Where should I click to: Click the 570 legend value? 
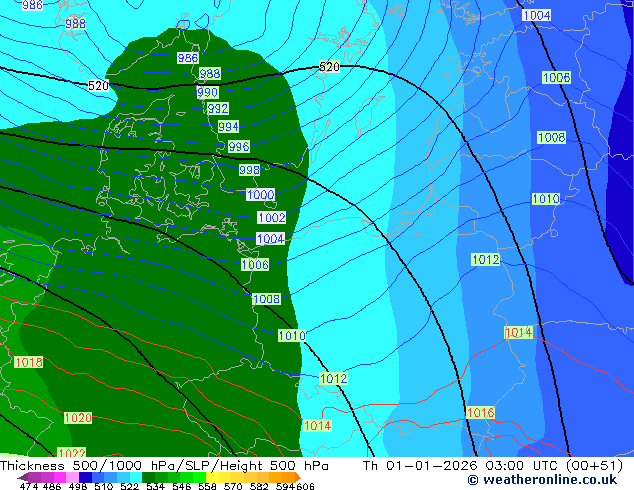click(233, 486)
